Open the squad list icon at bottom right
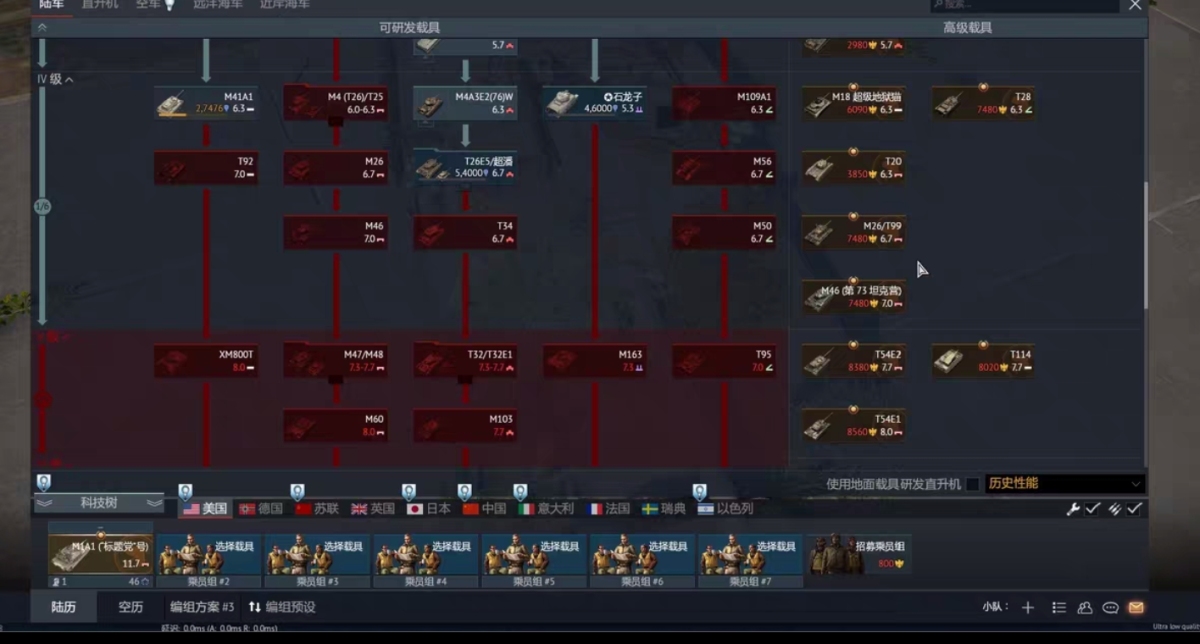This screenshot has width=1200, height=644. pyautogui.click(x=1059, y=607)
